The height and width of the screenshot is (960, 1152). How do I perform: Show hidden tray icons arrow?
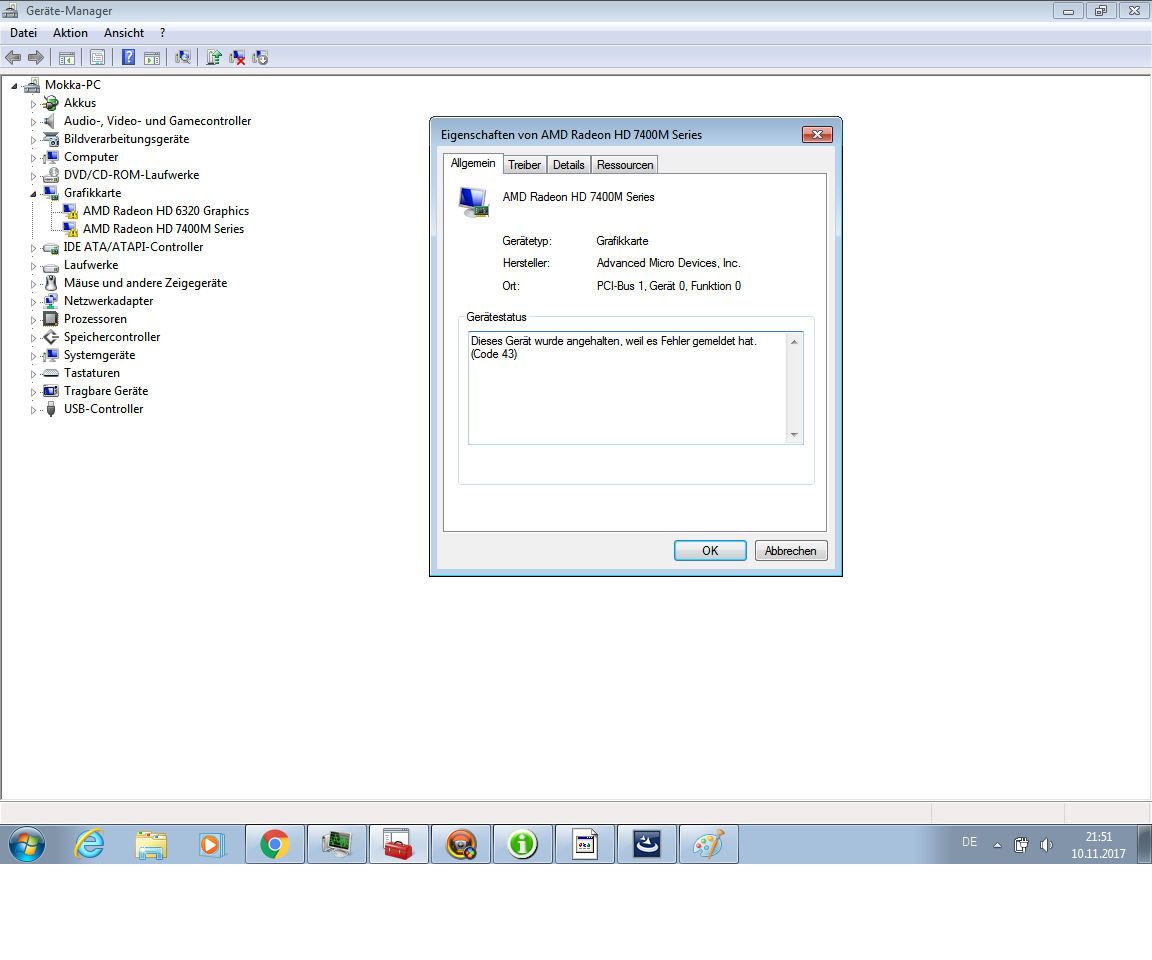997,845
